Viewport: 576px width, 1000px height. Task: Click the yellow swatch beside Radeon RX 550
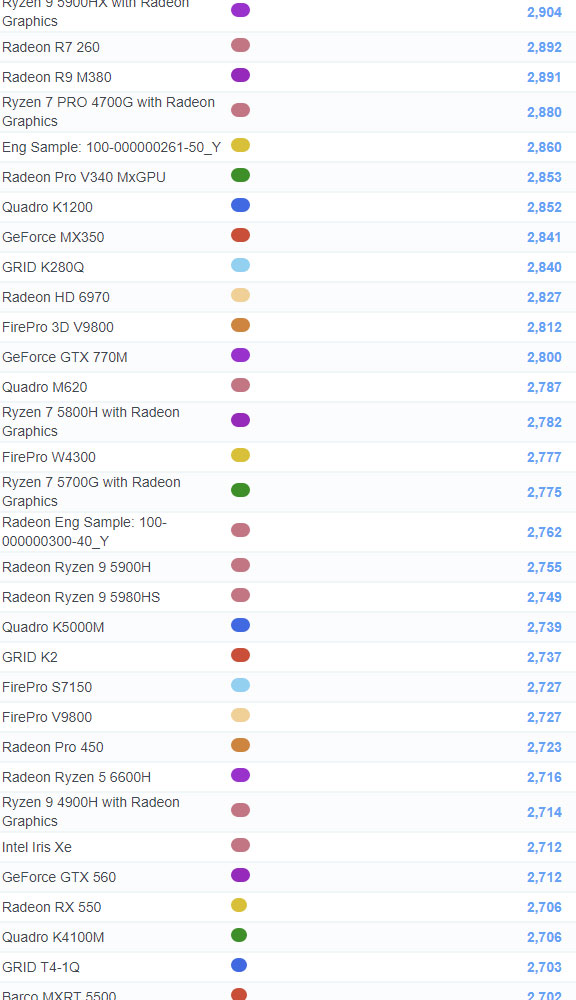pyautogui.click(x=239, y=906)
